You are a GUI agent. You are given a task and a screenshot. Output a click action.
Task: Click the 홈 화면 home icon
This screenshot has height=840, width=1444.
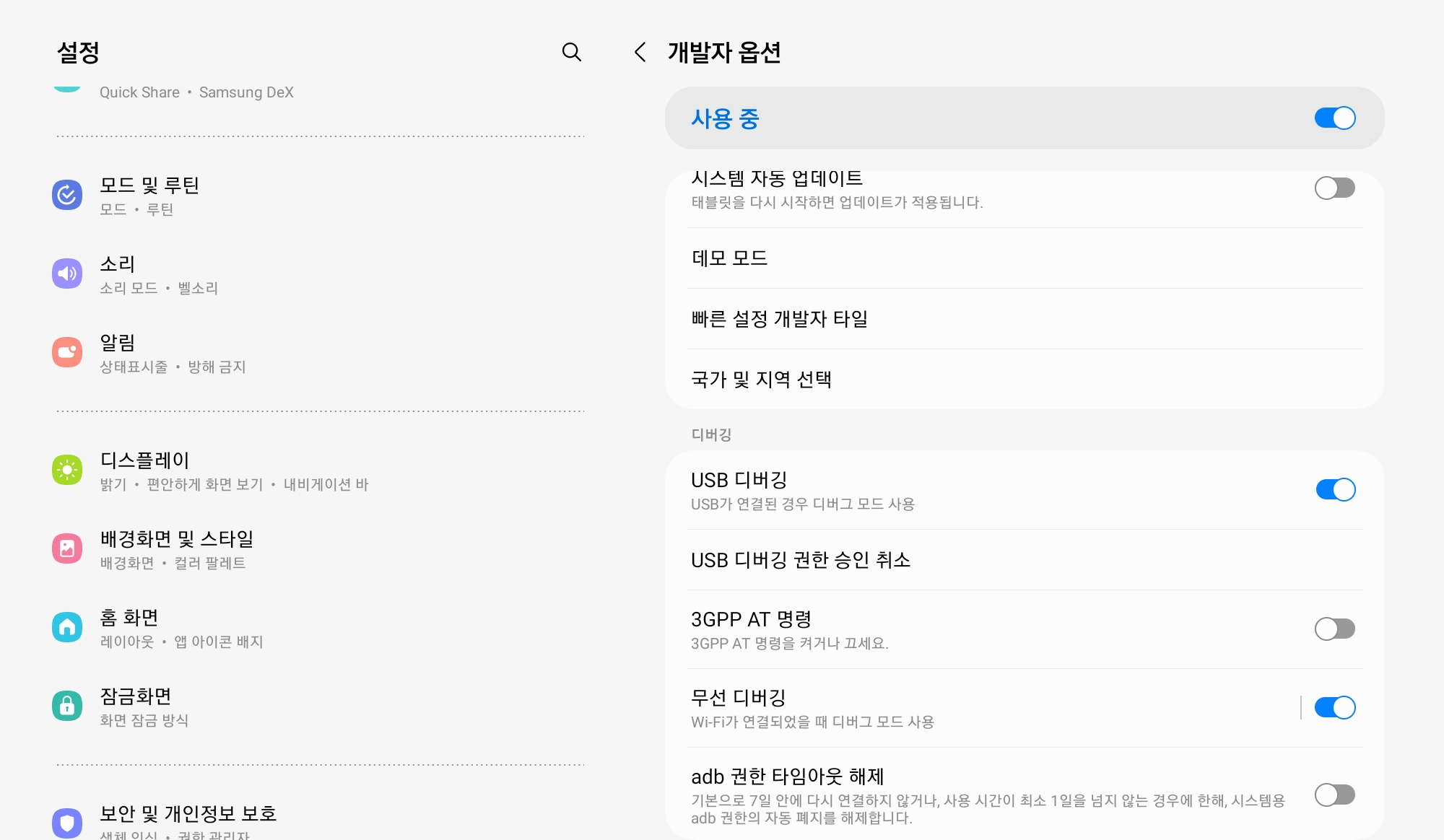coord(66,627)
